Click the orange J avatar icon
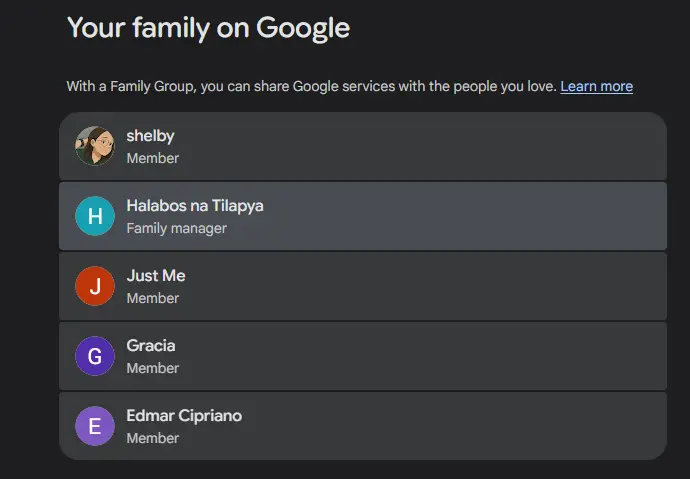 [x=95, y=286]
